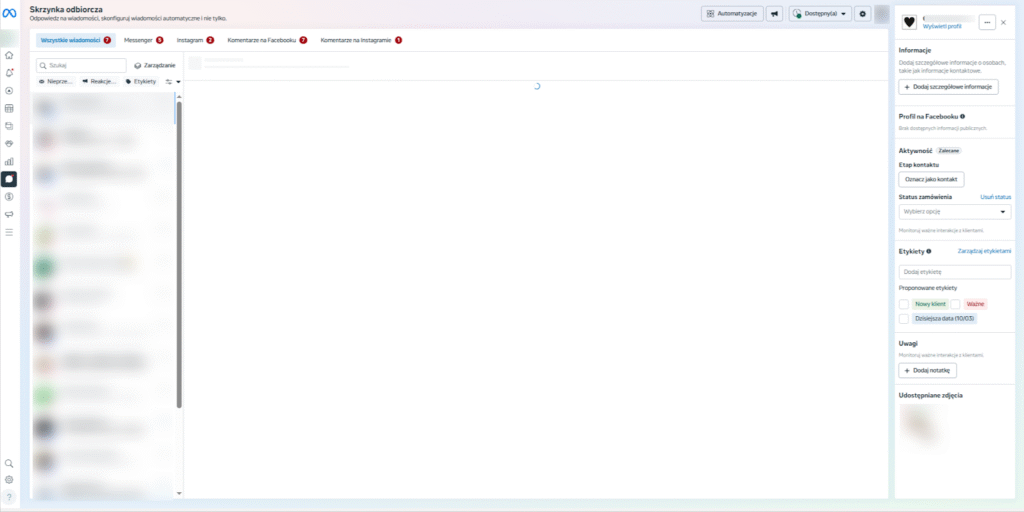
Task: Focus the Dodaj etykietę input field
Action: pyautogui.click(x=955, y=272)
